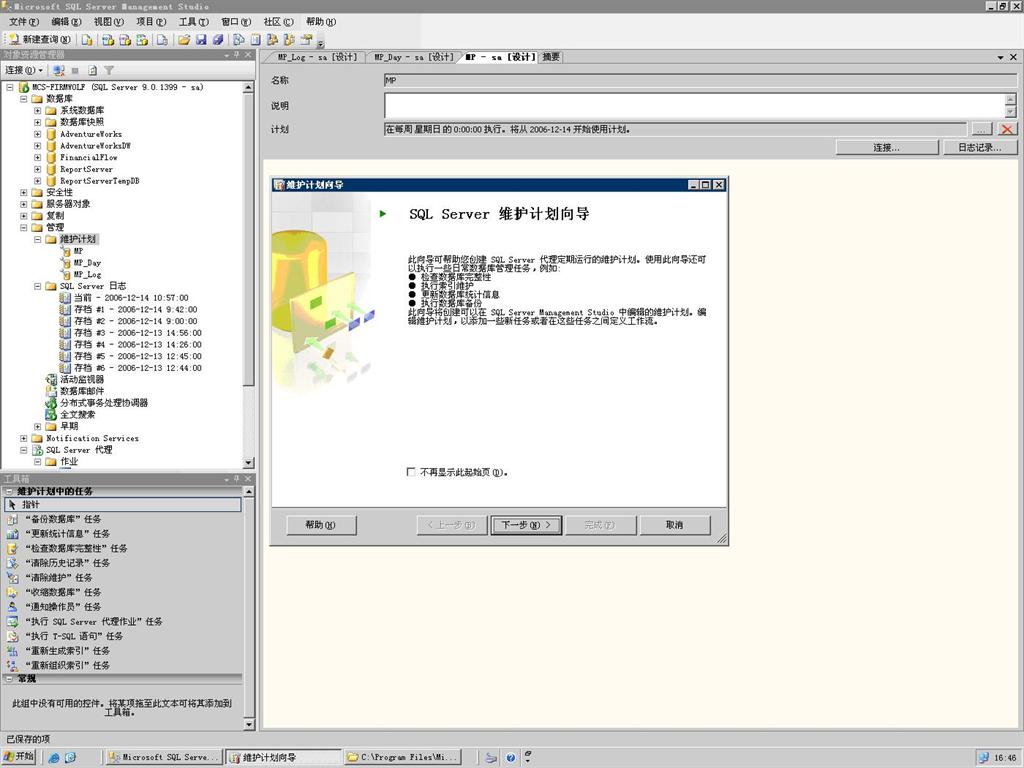Select the AdventureWorks database

(91, 134)
